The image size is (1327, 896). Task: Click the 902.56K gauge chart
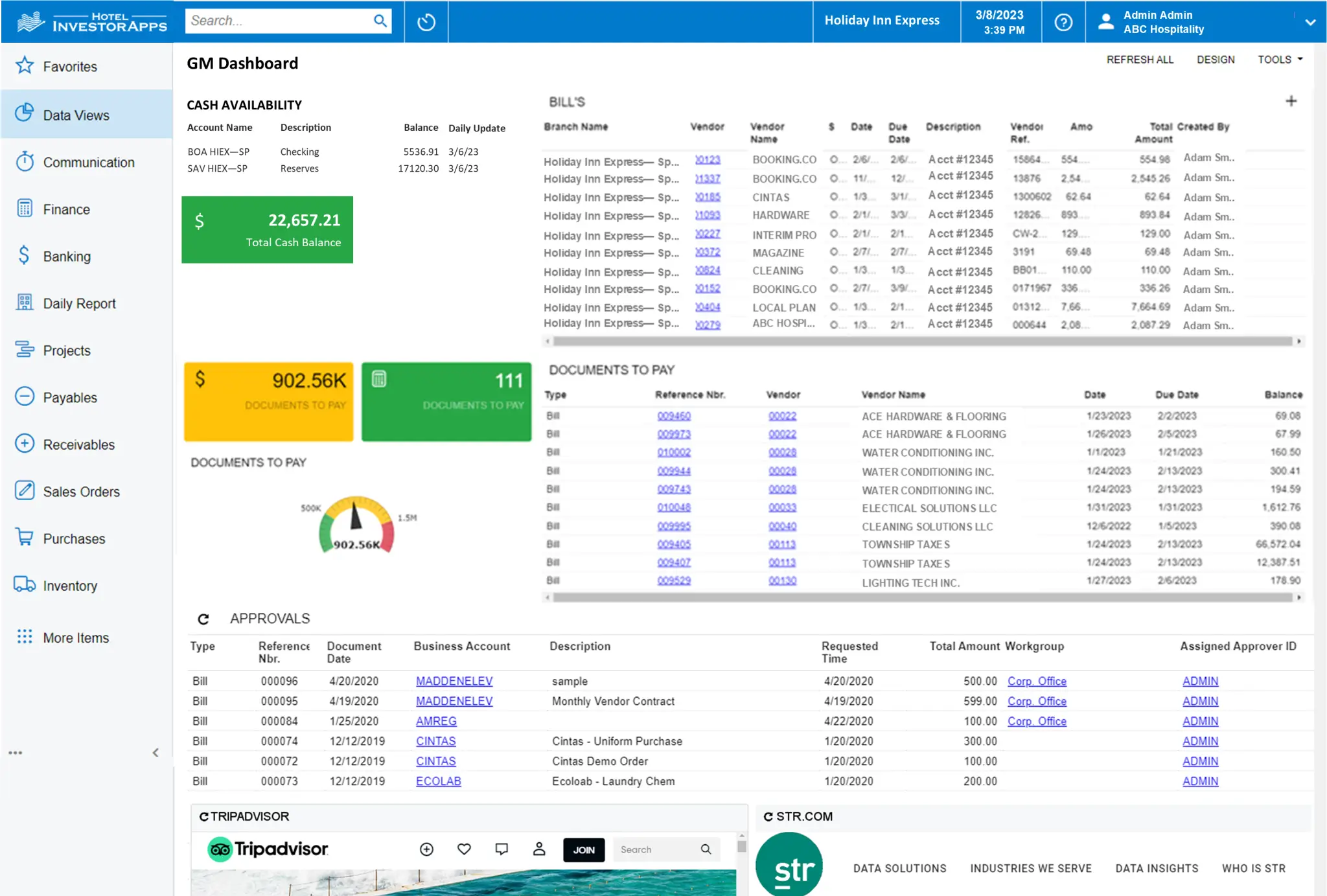[356, 525]
